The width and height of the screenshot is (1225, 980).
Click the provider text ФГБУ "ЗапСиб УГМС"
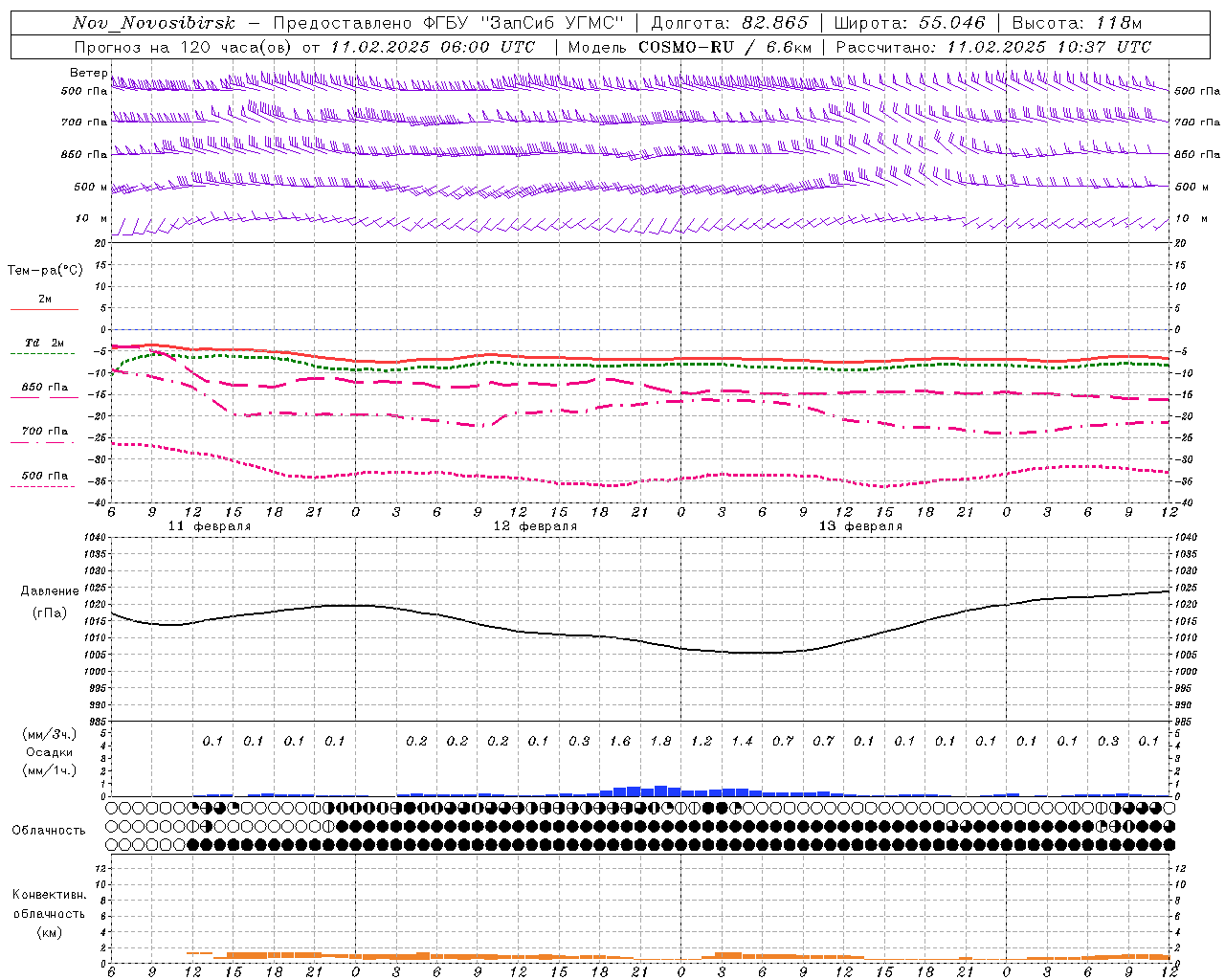pos(523,24)
